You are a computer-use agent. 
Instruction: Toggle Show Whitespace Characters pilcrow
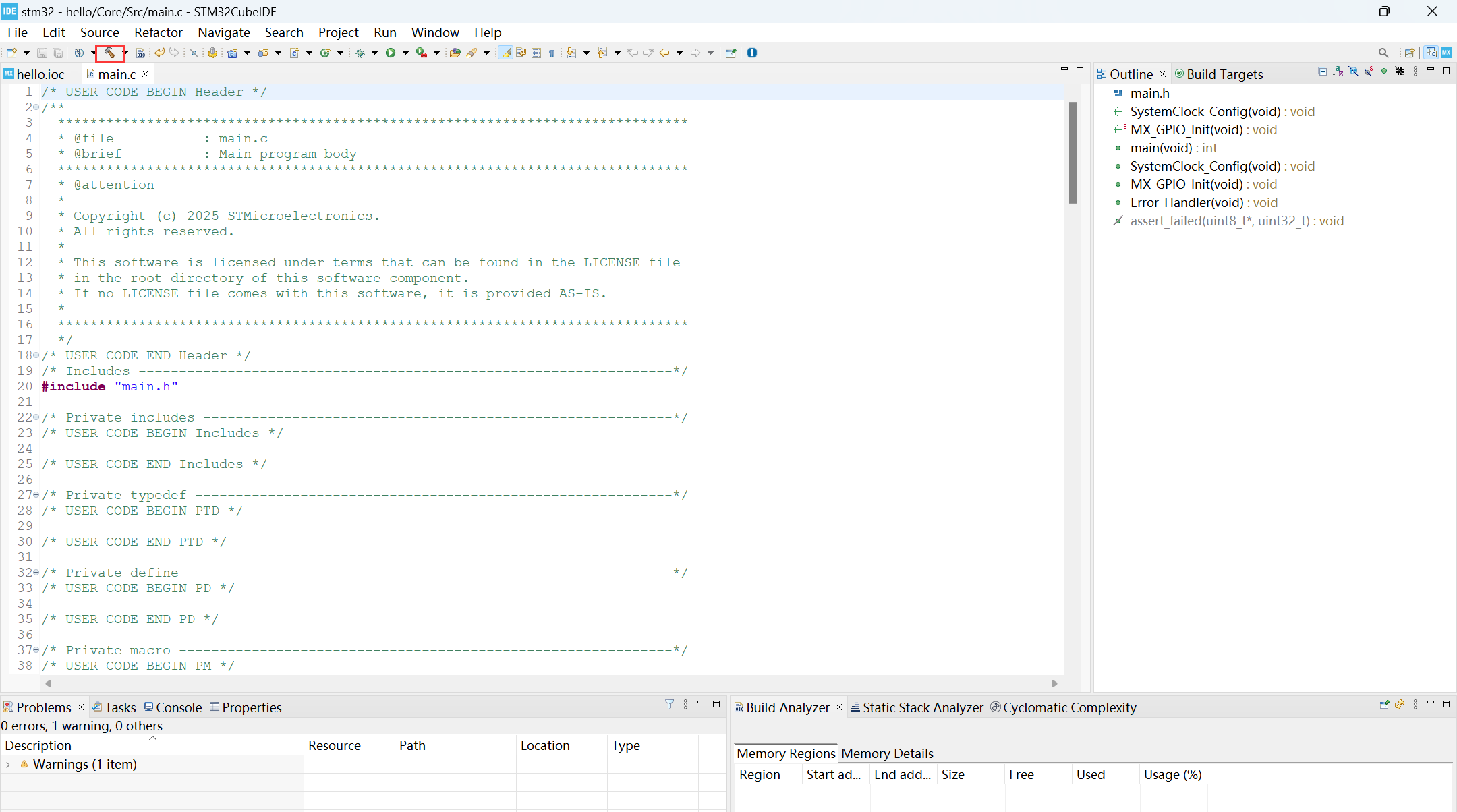click(552, 53)
